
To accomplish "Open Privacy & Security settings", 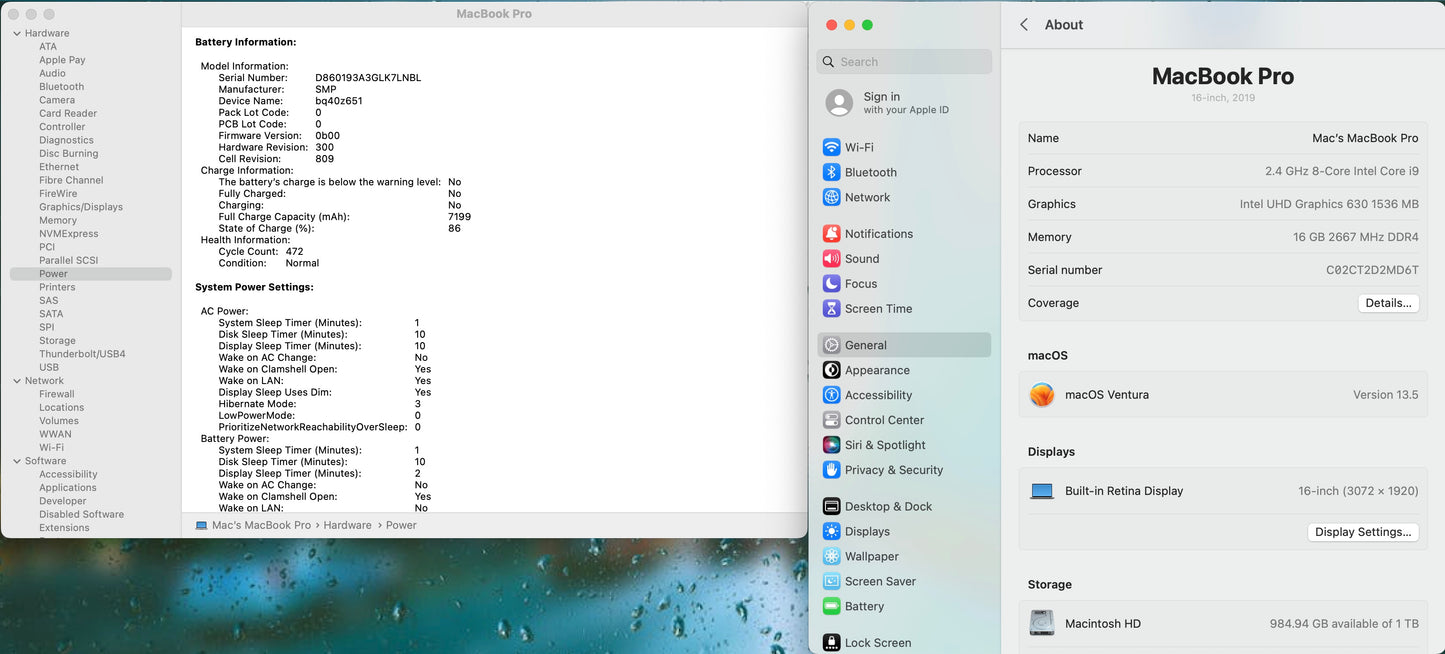I will tap(893, 470).
